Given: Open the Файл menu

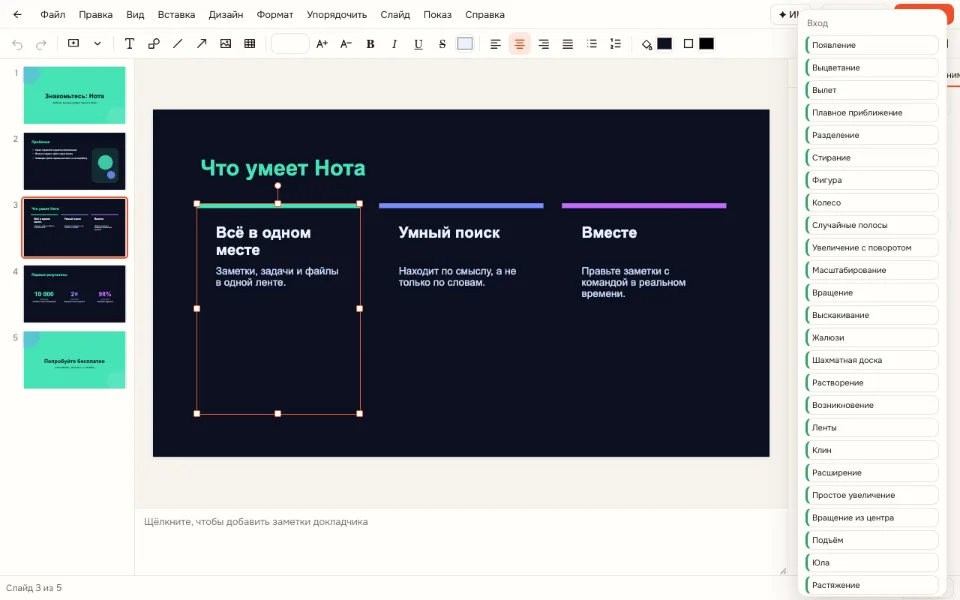Looking at the screenshot, I should point(53,15).
